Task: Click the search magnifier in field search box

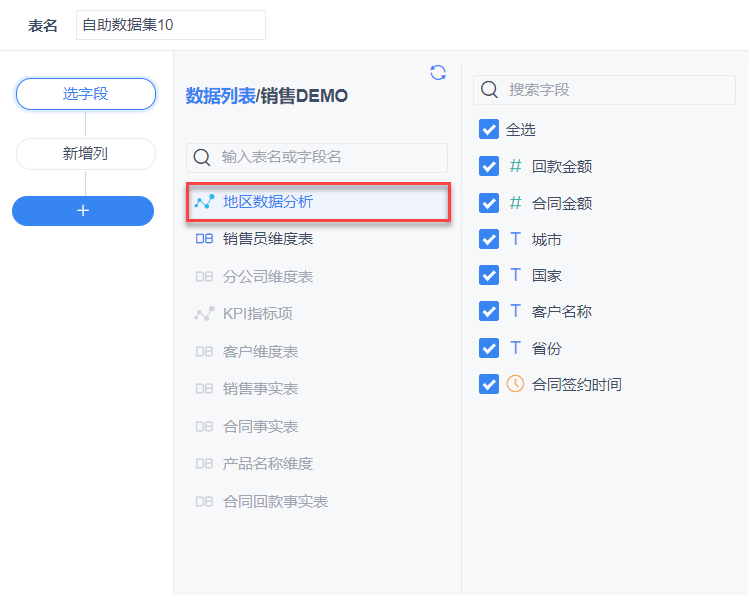Action: [x=490, y=90]
